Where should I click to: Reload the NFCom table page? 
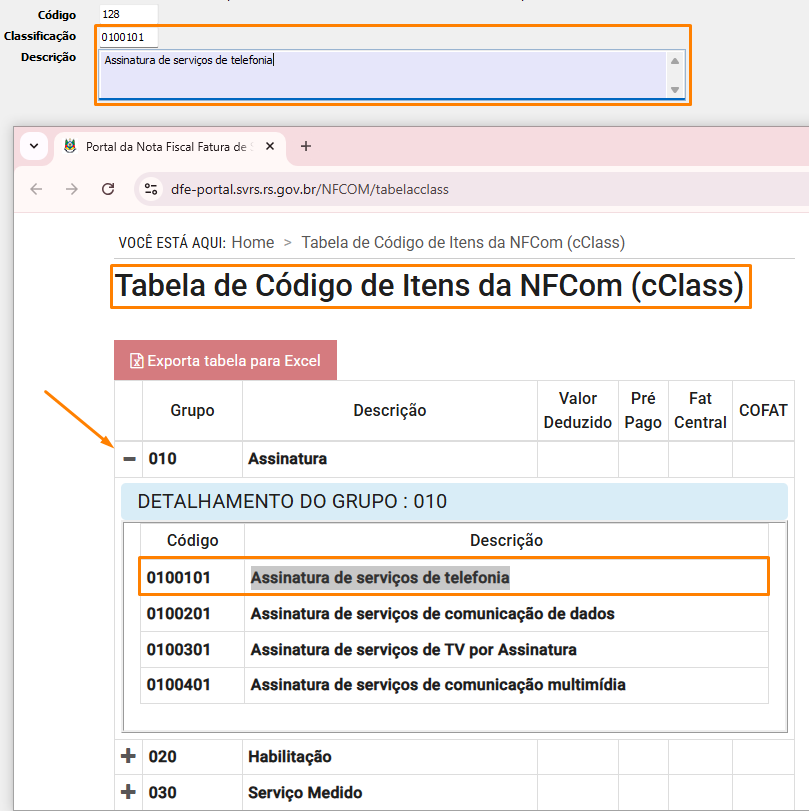107,188
